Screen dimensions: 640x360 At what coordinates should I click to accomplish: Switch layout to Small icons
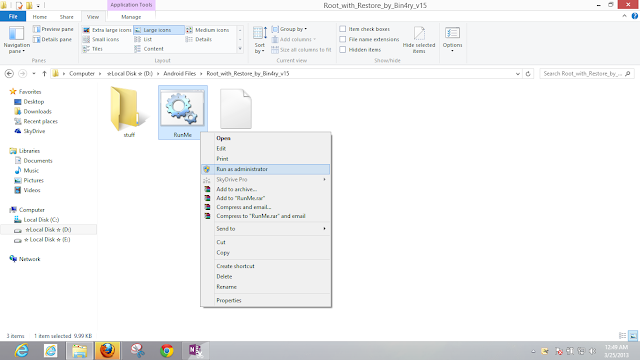(x=101, y=39)
